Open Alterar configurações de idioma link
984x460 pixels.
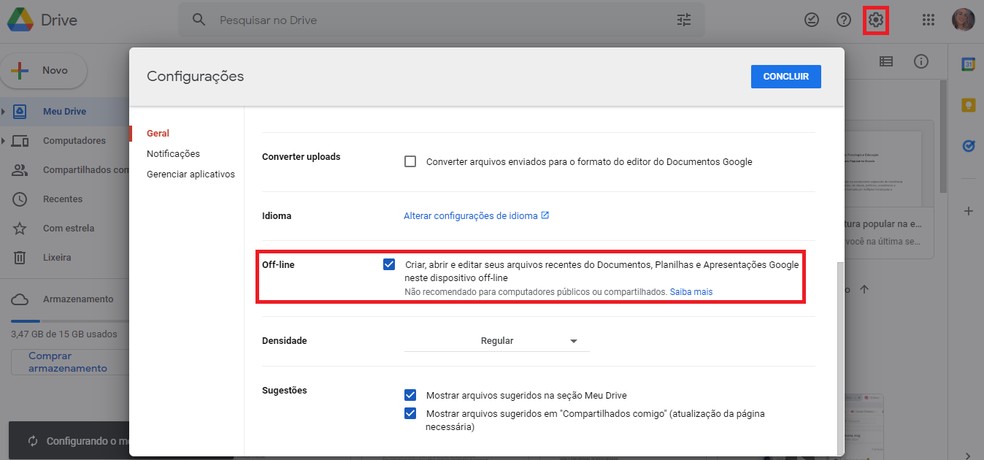pos(471,215)
